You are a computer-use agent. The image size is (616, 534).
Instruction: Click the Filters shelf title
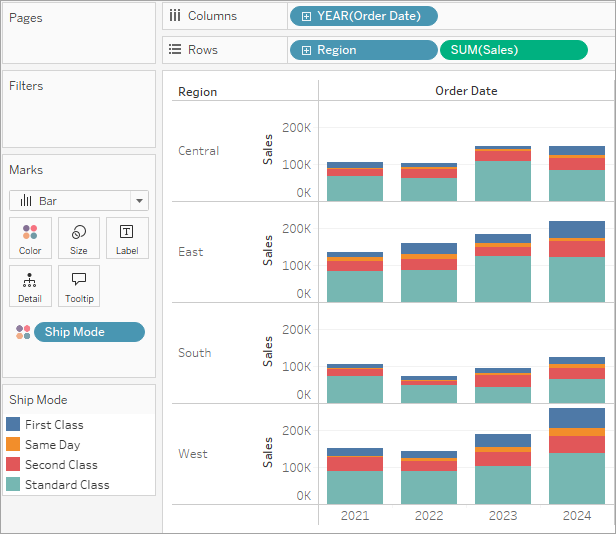26,86
